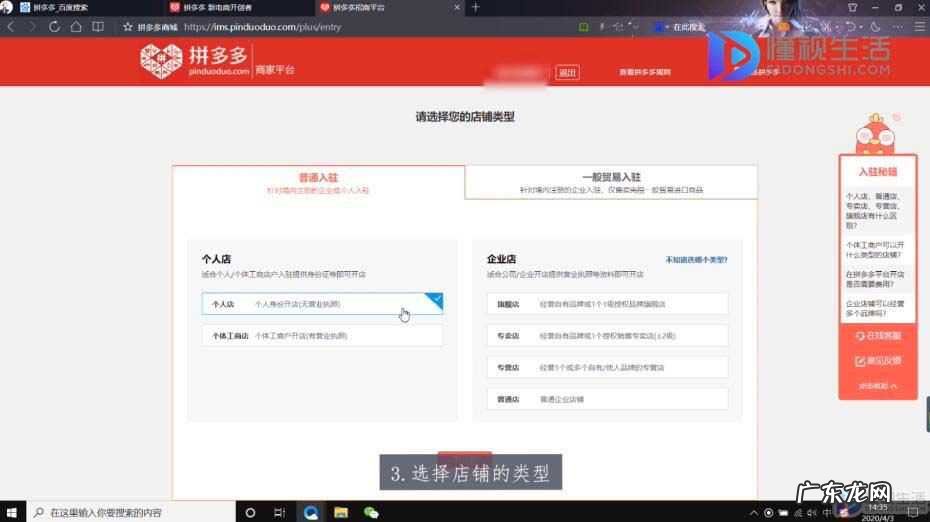
Task: Click the Windows taskbar search box
Action: 130,512
